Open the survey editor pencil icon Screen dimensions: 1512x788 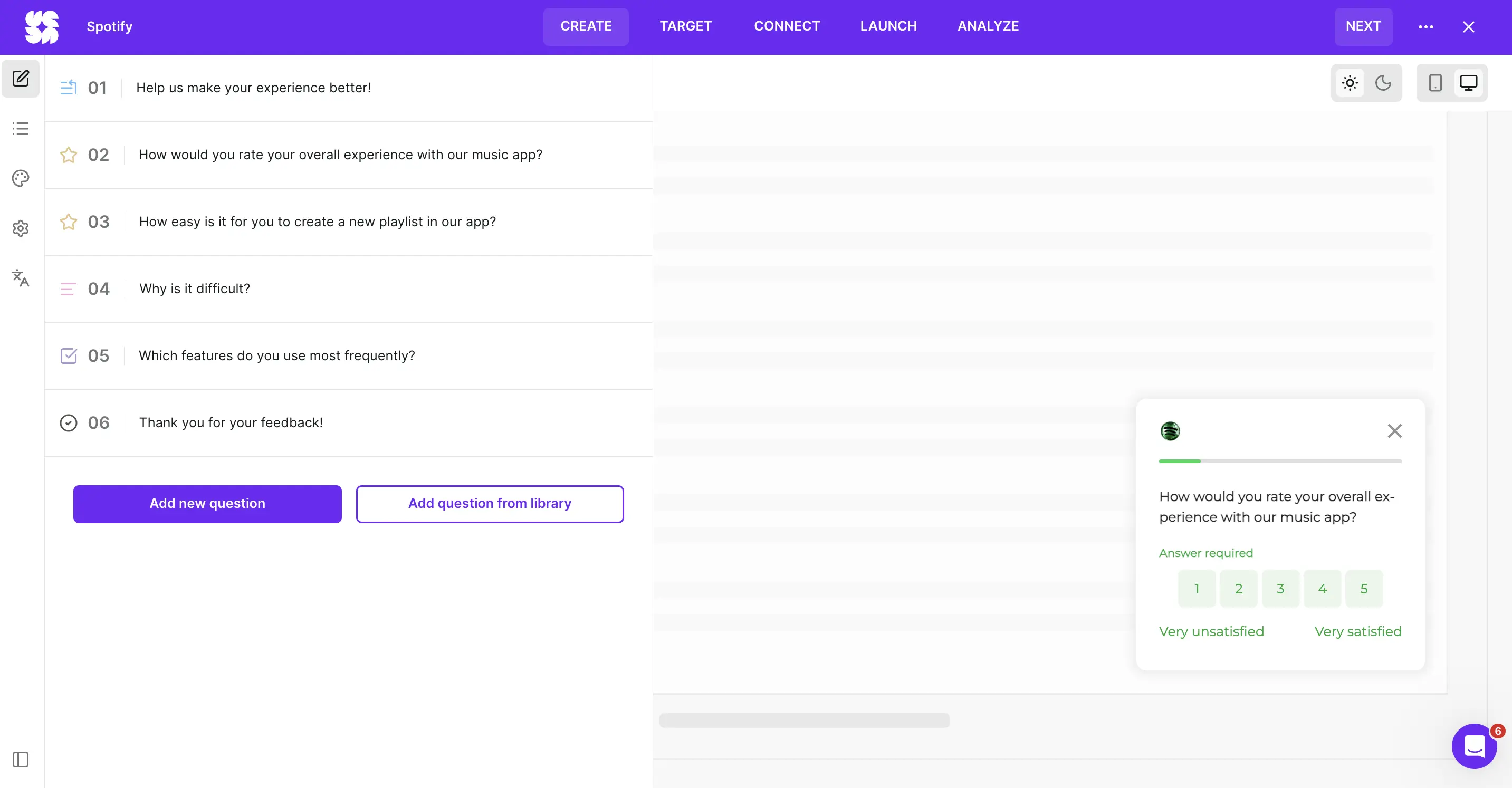coord(21,79)
